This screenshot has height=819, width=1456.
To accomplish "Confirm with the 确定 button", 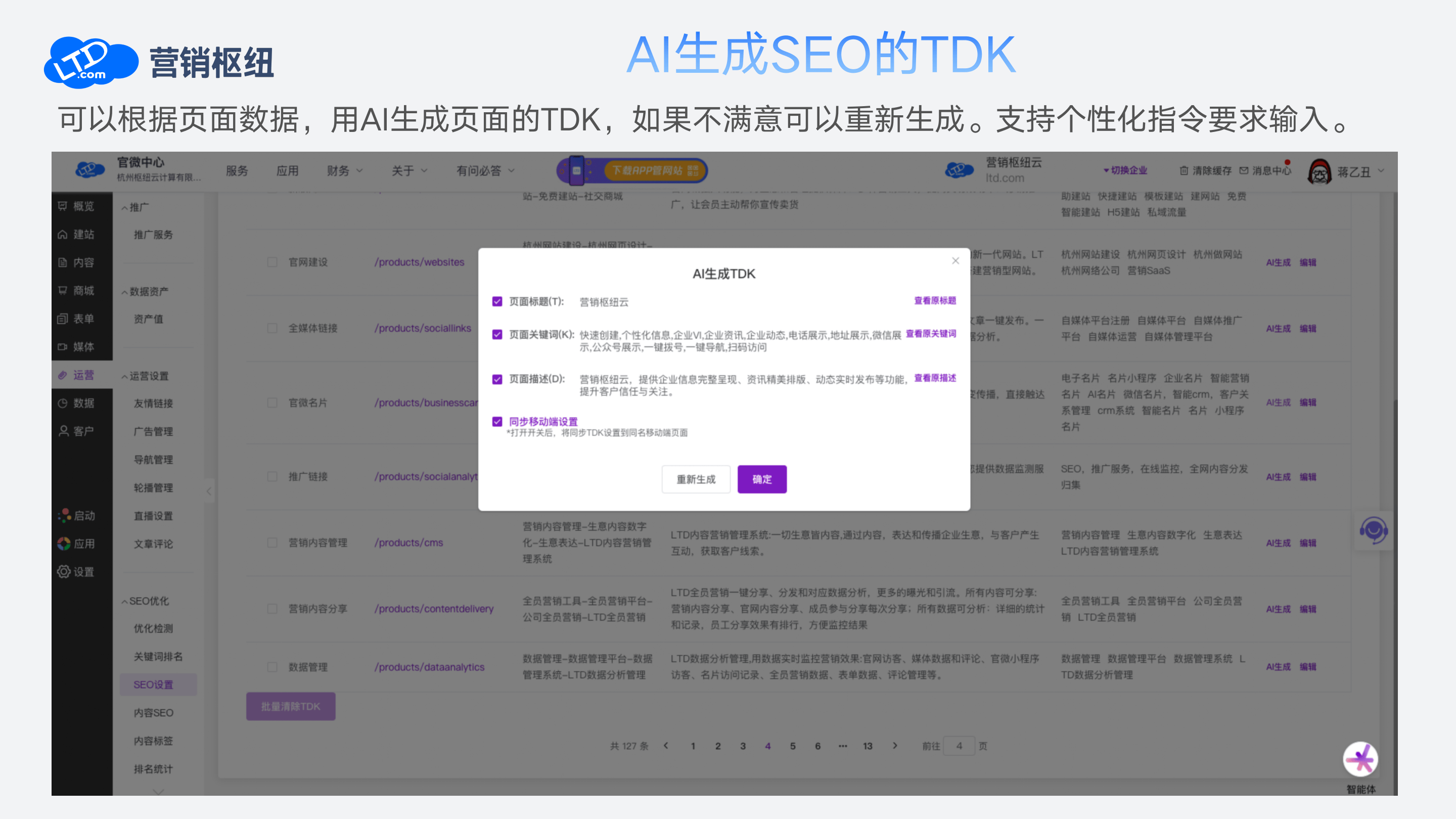I will [x=761, y=479].
